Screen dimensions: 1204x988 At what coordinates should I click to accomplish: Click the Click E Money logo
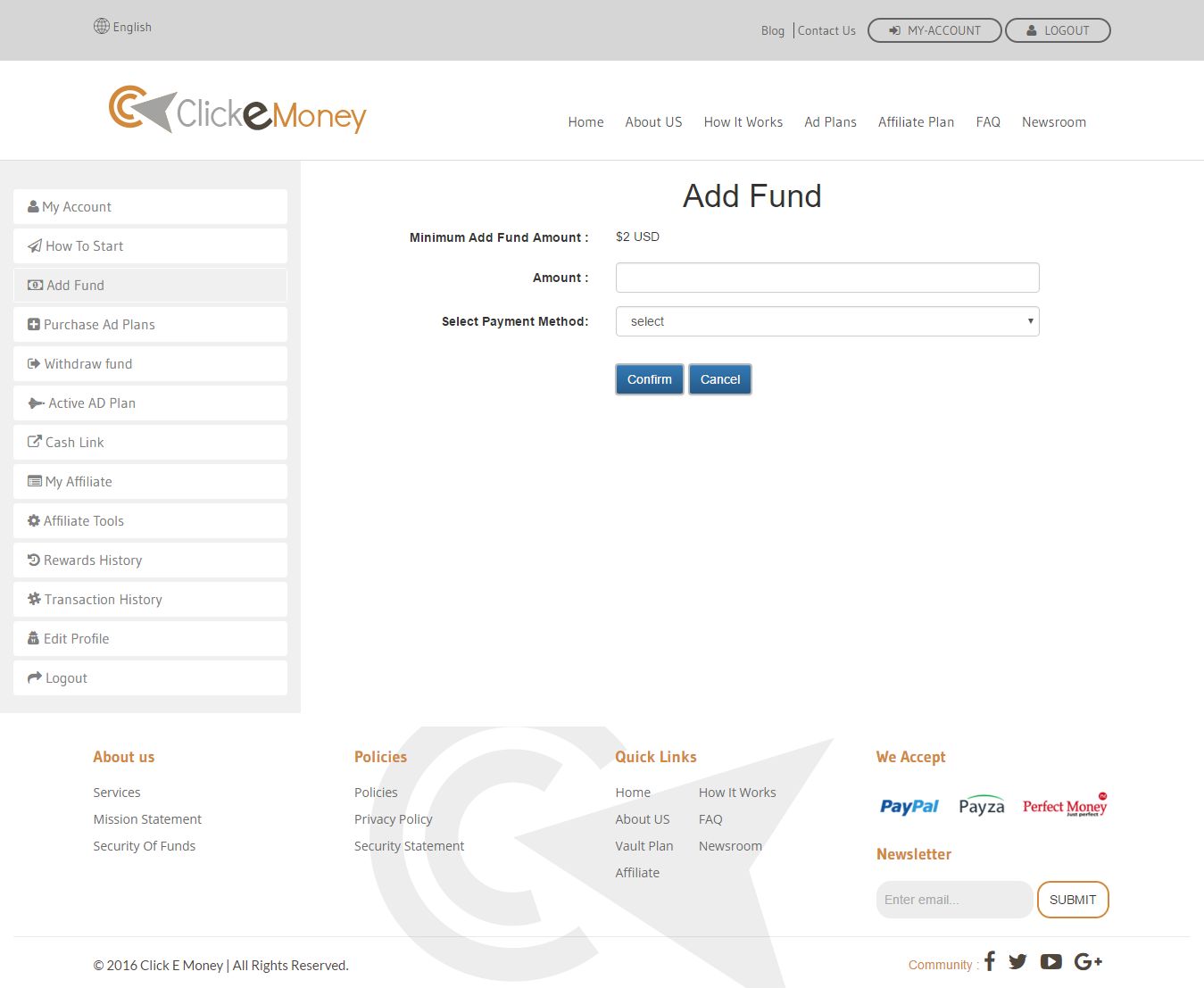click(x=237, y=110)
